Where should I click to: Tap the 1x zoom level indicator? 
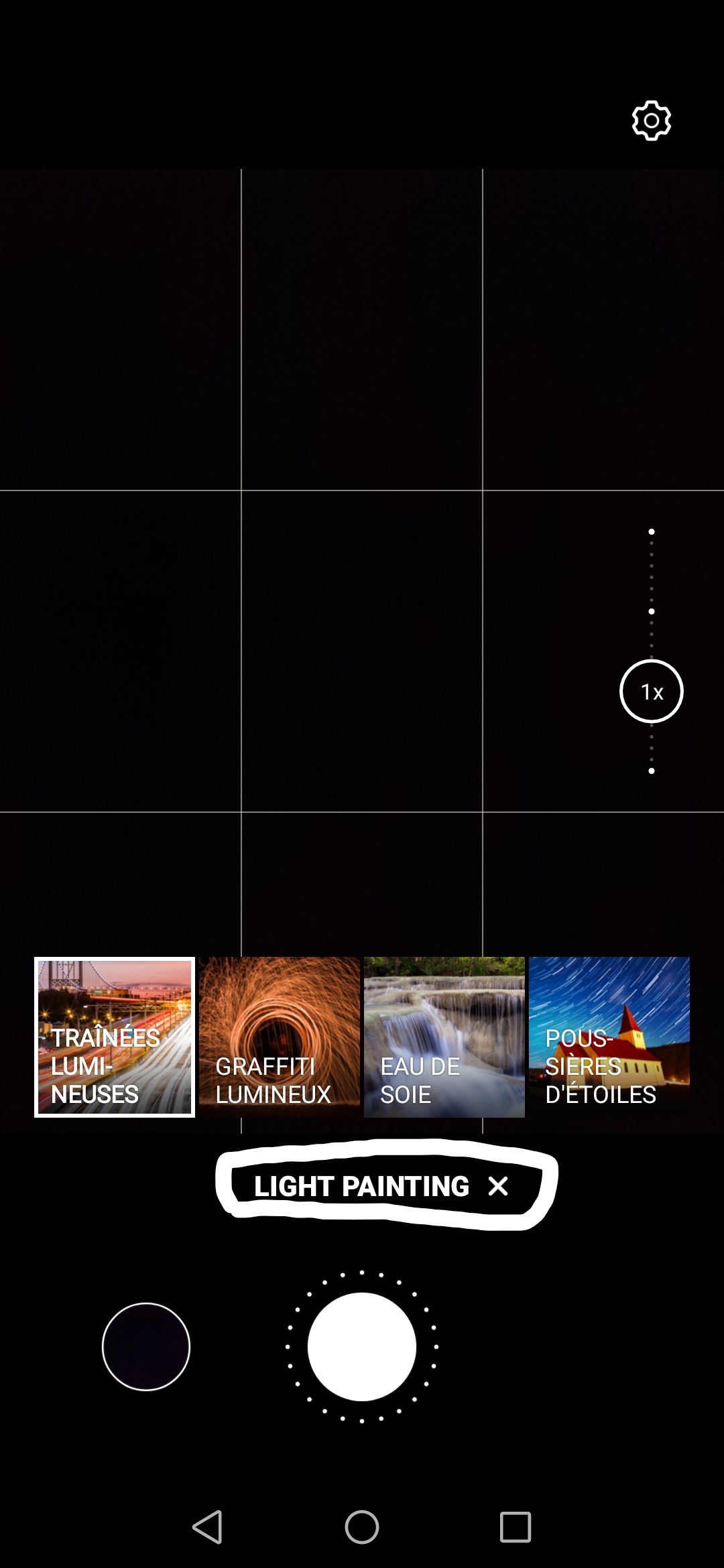click(x=651, y=691)
